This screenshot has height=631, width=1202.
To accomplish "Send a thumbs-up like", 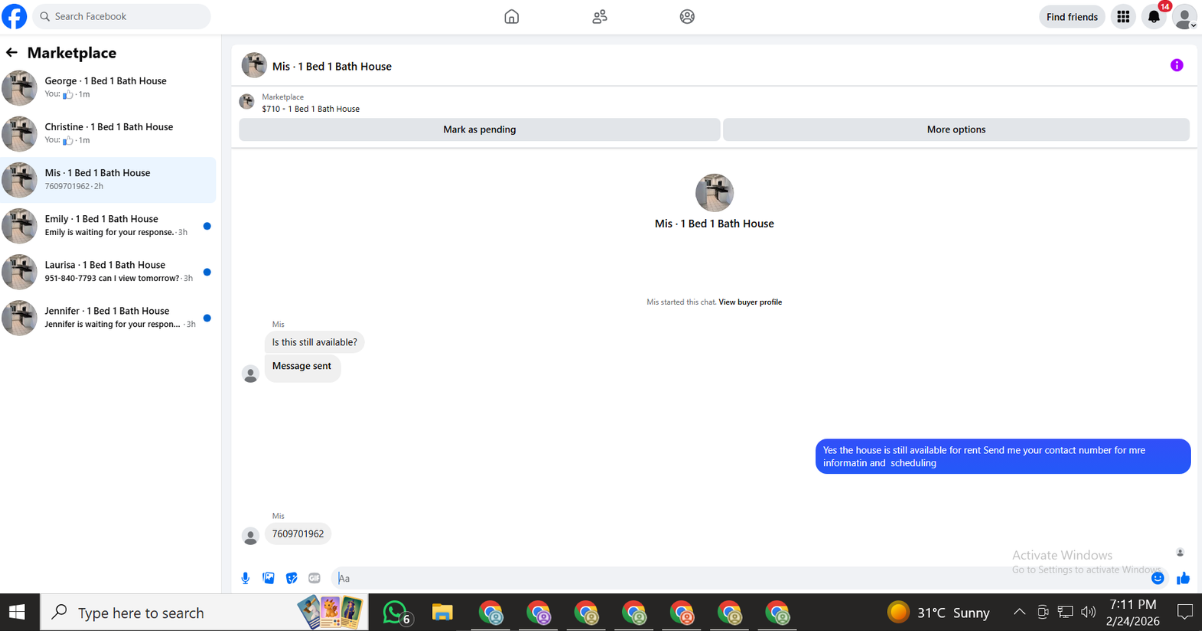I will (x=1183, y=578).
